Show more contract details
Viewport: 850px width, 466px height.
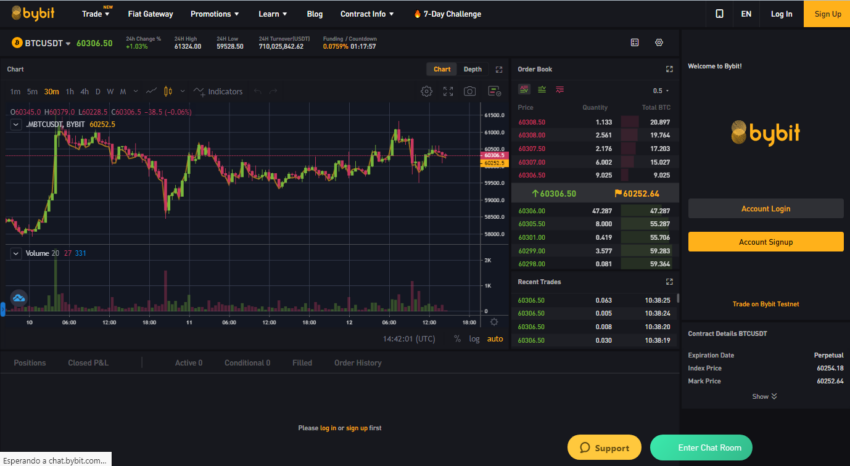764,397
